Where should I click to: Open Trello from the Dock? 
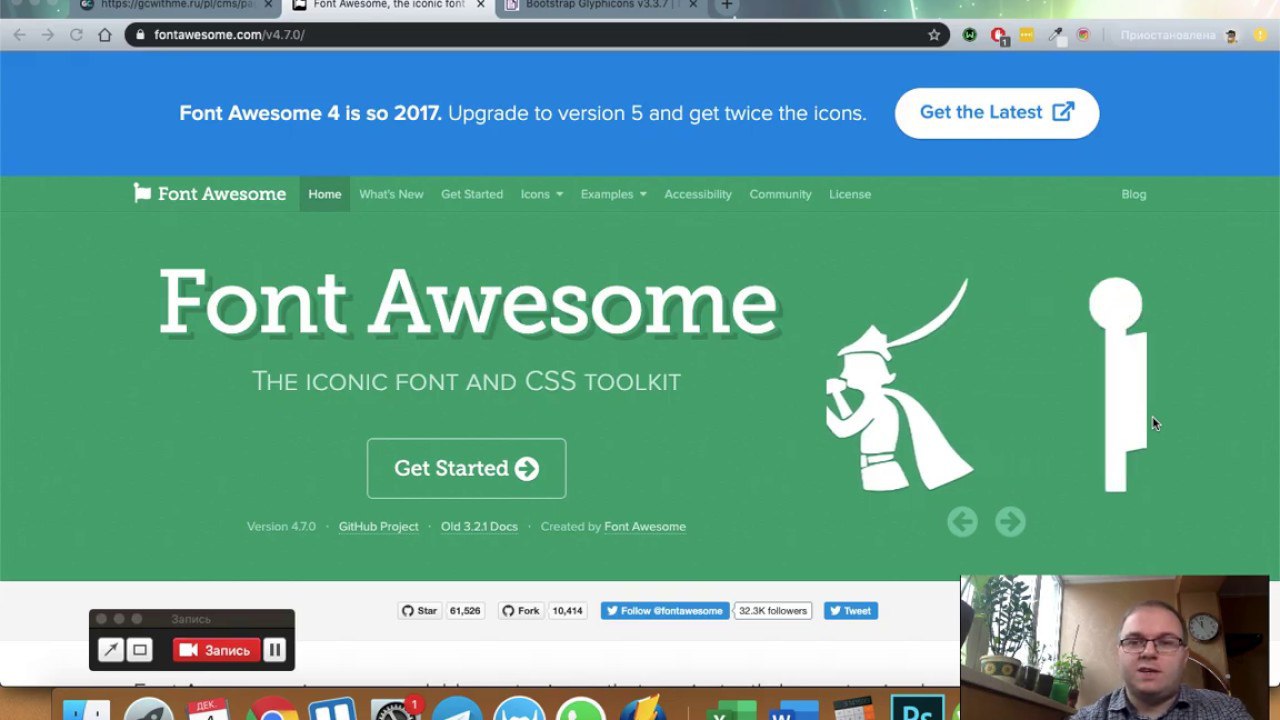pyautogui.click(x=333, y=708)
